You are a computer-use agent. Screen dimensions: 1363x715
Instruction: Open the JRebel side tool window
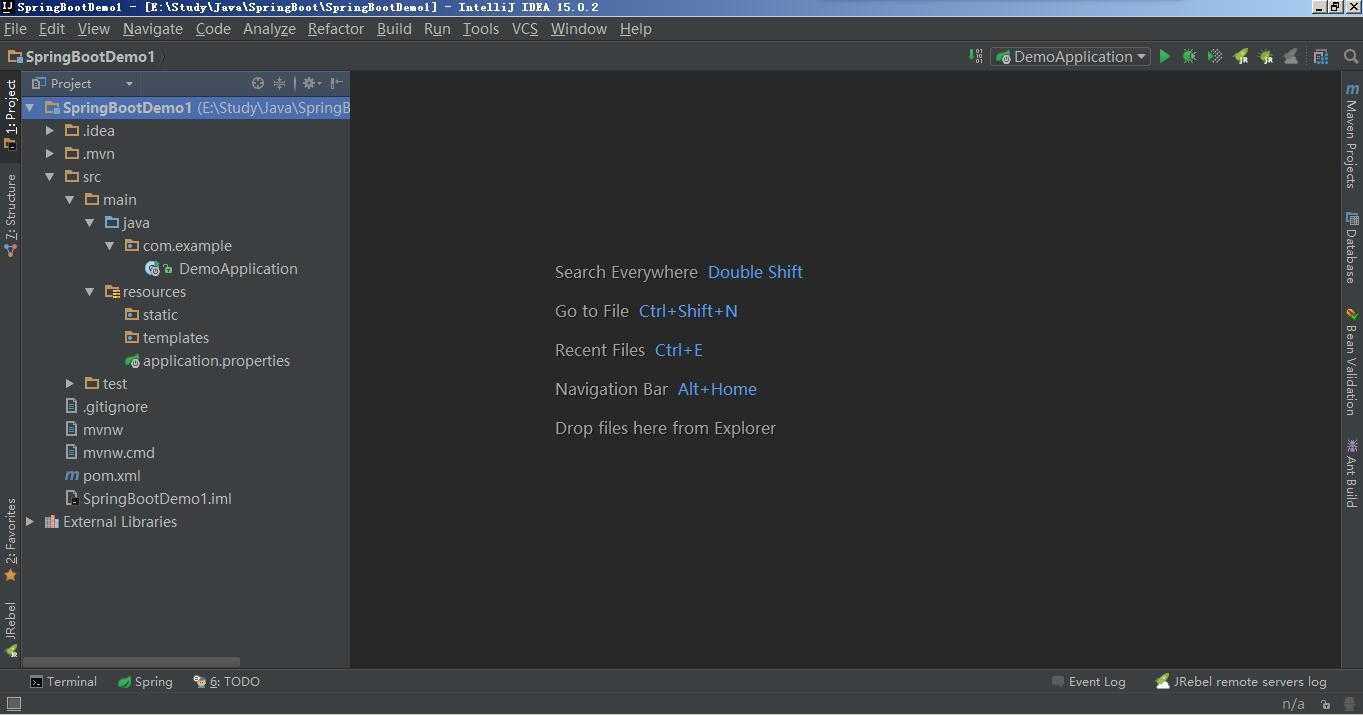click(11, 629)
